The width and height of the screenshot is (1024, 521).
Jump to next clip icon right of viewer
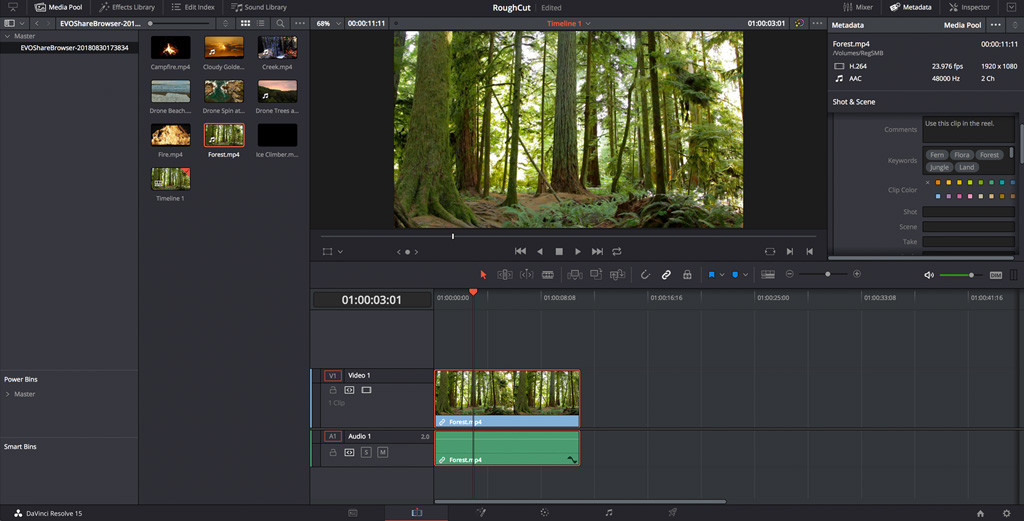[x=790, y=251]
